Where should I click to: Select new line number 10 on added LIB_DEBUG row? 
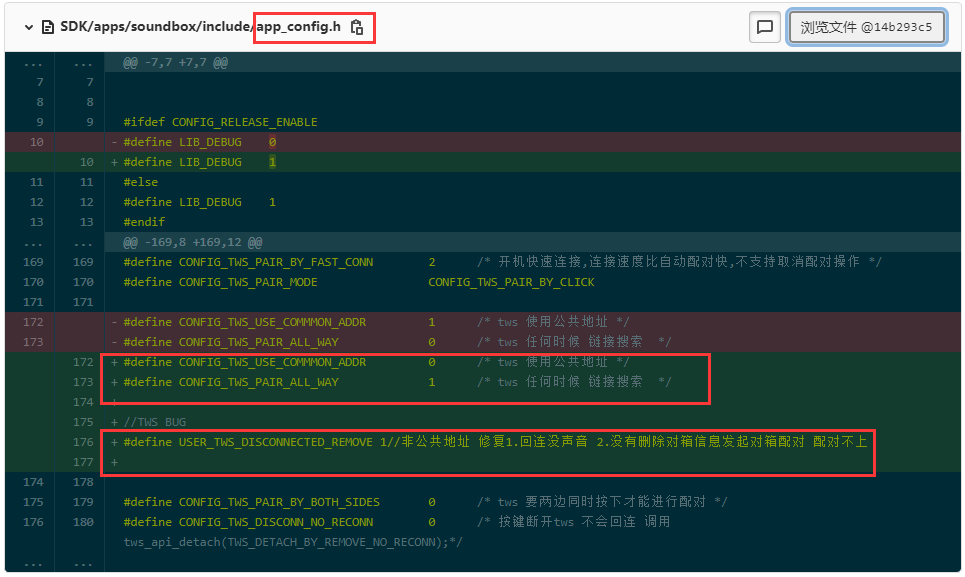[x=86, y=162]
